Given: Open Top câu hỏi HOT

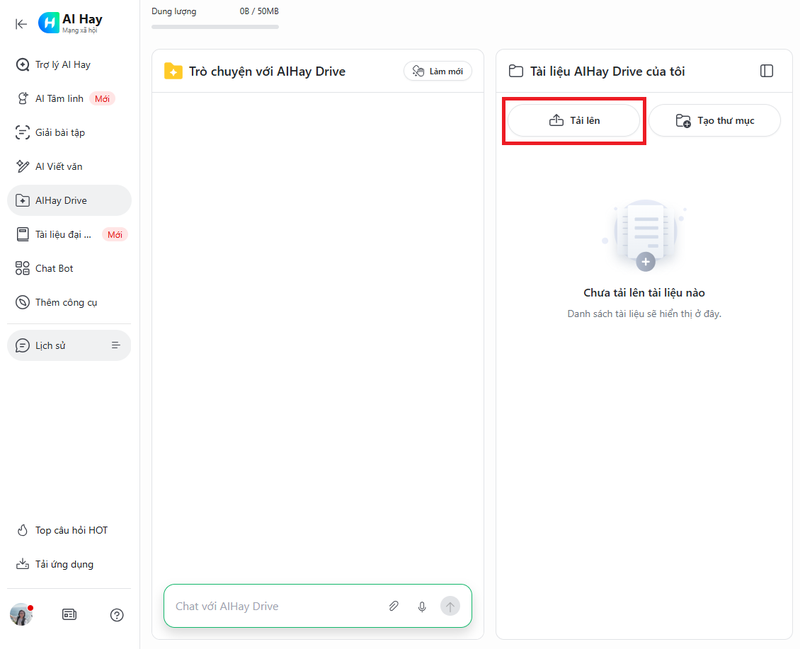Looking at the screenshot, I should (69, 530).
